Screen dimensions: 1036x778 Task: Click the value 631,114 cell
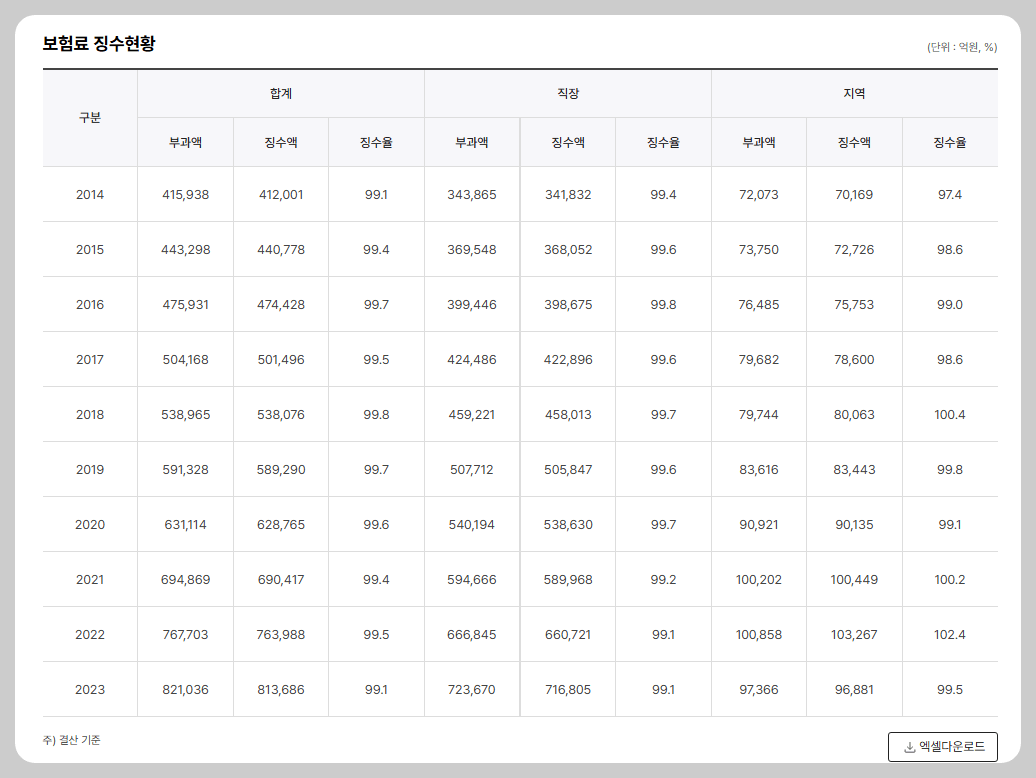(186, 524)
